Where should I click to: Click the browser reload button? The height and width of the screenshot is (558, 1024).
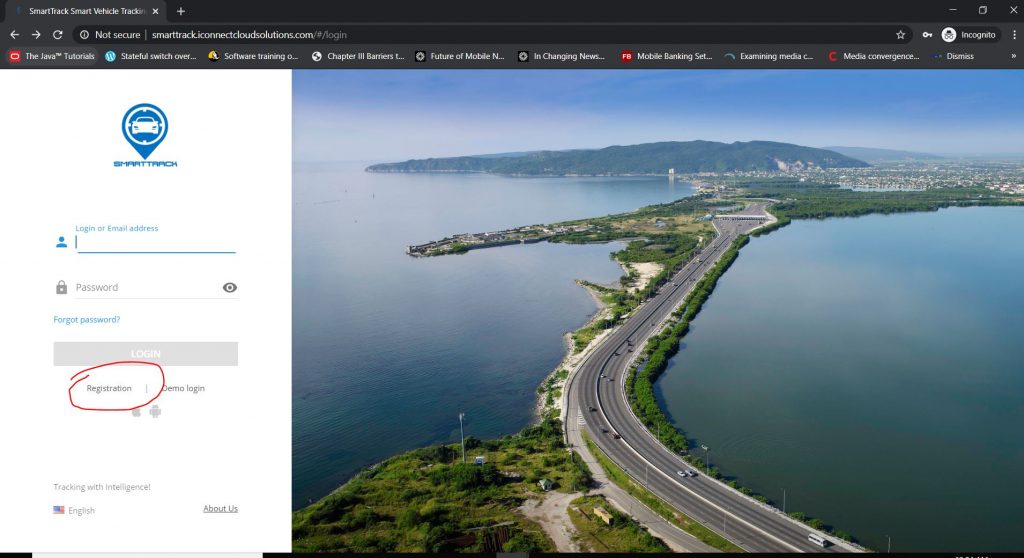tap(59, 34)
